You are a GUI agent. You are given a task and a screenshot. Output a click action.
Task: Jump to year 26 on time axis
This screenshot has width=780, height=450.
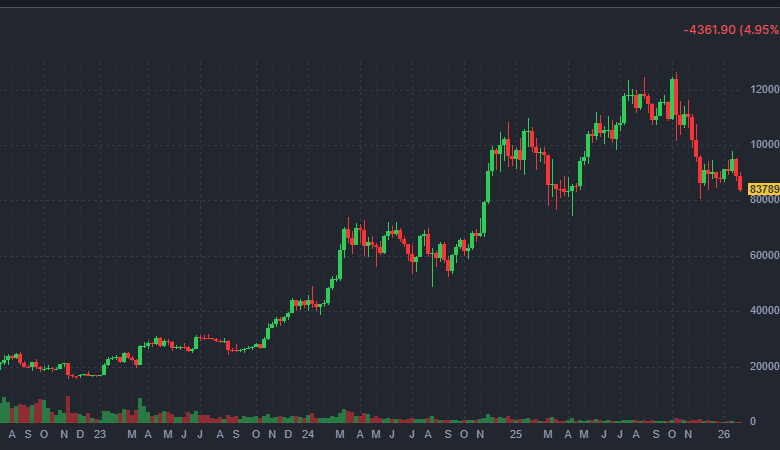pyautogui.click(x=724, y=435)
